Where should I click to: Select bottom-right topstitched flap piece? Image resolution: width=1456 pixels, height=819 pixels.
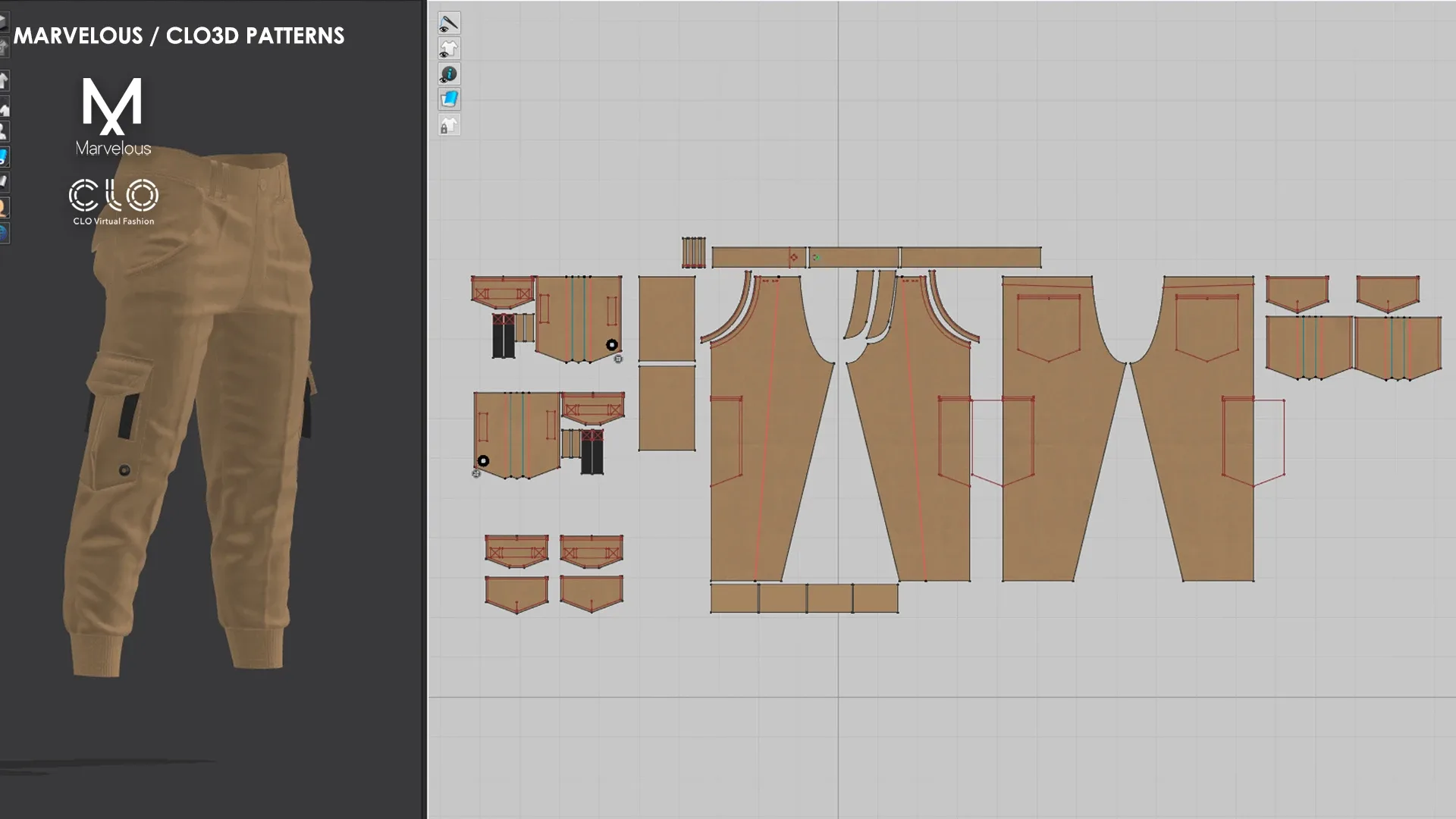click(591, 551)
